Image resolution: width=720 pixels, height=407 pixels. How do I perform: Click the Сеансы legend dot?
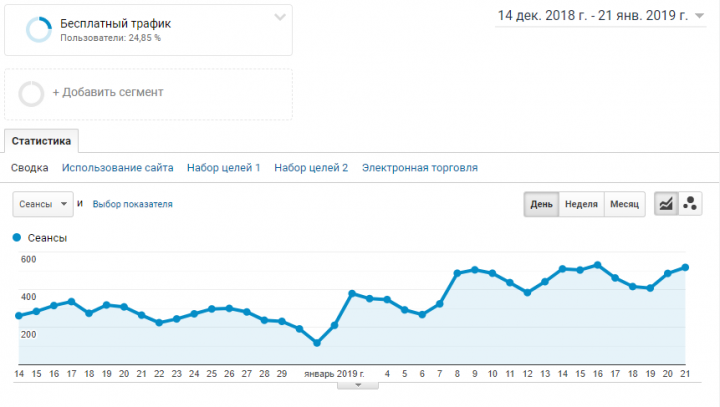point(17,237)
